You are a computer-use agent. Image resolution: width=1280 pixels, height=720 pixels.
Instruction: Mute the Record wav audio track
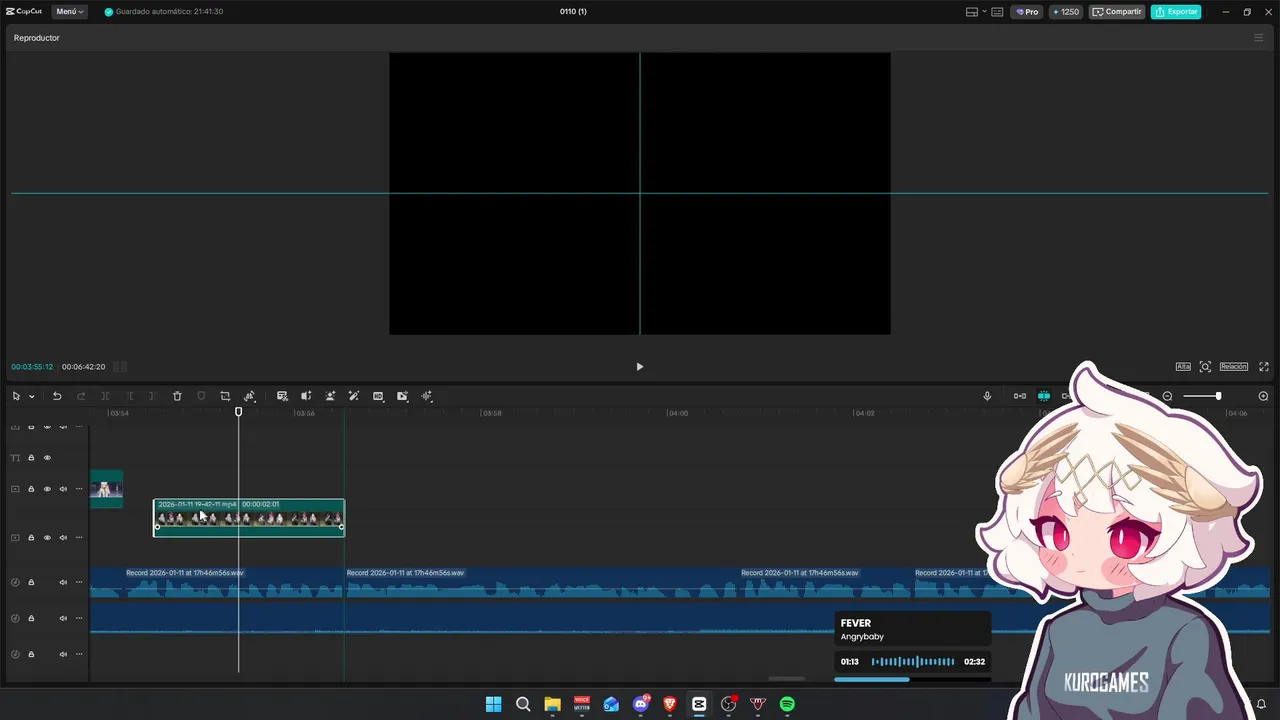63,582
